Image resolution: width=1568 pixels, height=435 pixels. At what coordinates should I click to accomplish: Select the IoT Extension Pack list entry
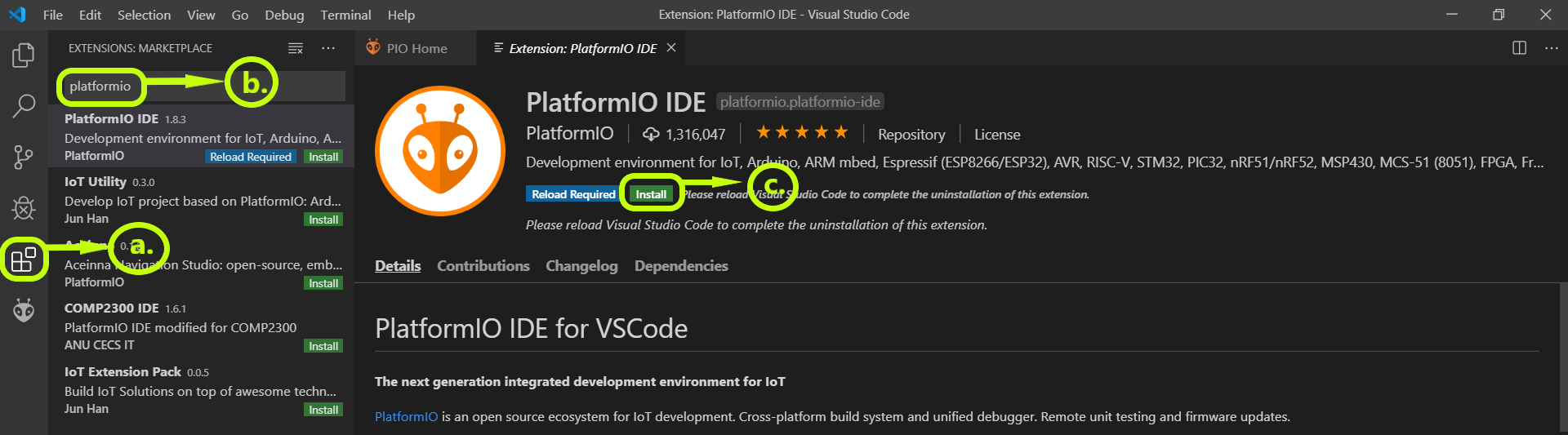pyautogui.click(x=202, y=389)
